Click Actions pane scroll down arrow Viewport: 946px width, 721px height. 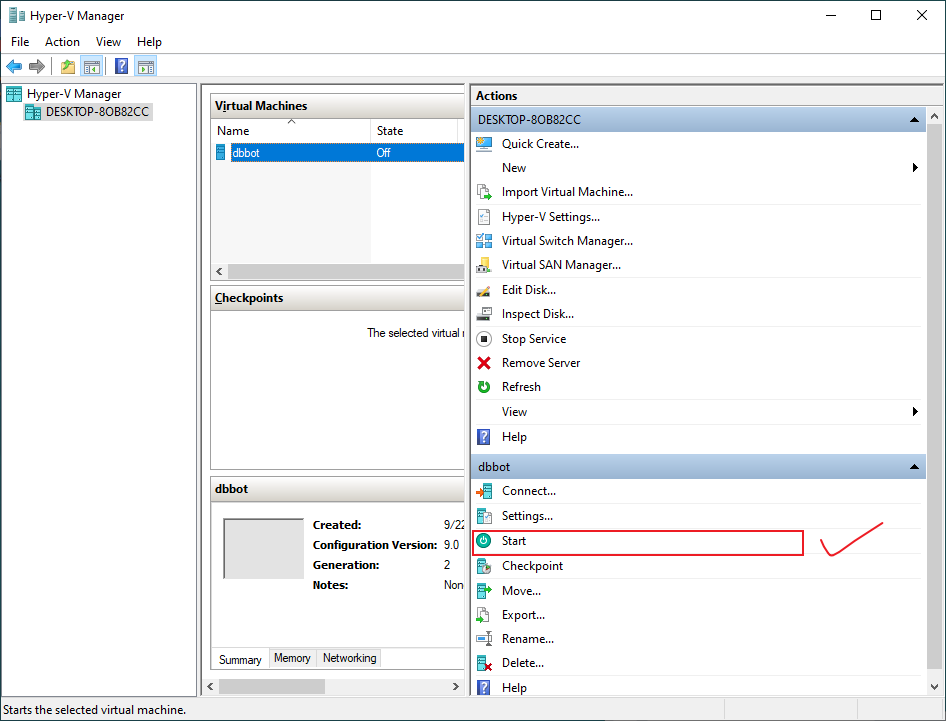pos(935,687)
